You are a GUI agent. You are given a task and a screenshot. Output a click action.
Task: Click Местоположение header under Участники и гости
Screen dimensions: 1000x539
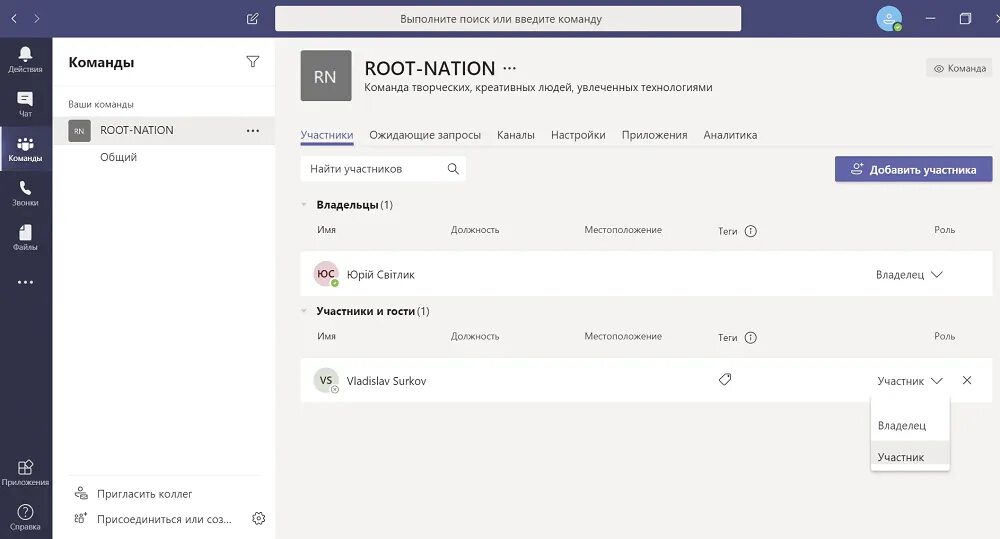click(x=623, y=336)
